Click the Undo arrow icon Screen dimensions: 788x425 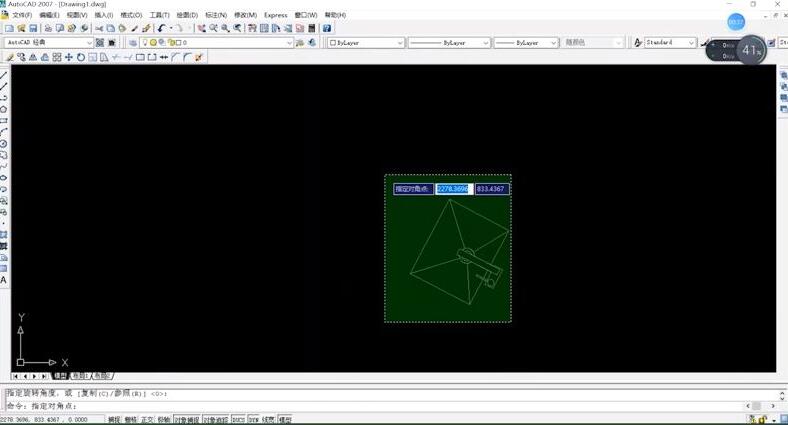(161, 29)
